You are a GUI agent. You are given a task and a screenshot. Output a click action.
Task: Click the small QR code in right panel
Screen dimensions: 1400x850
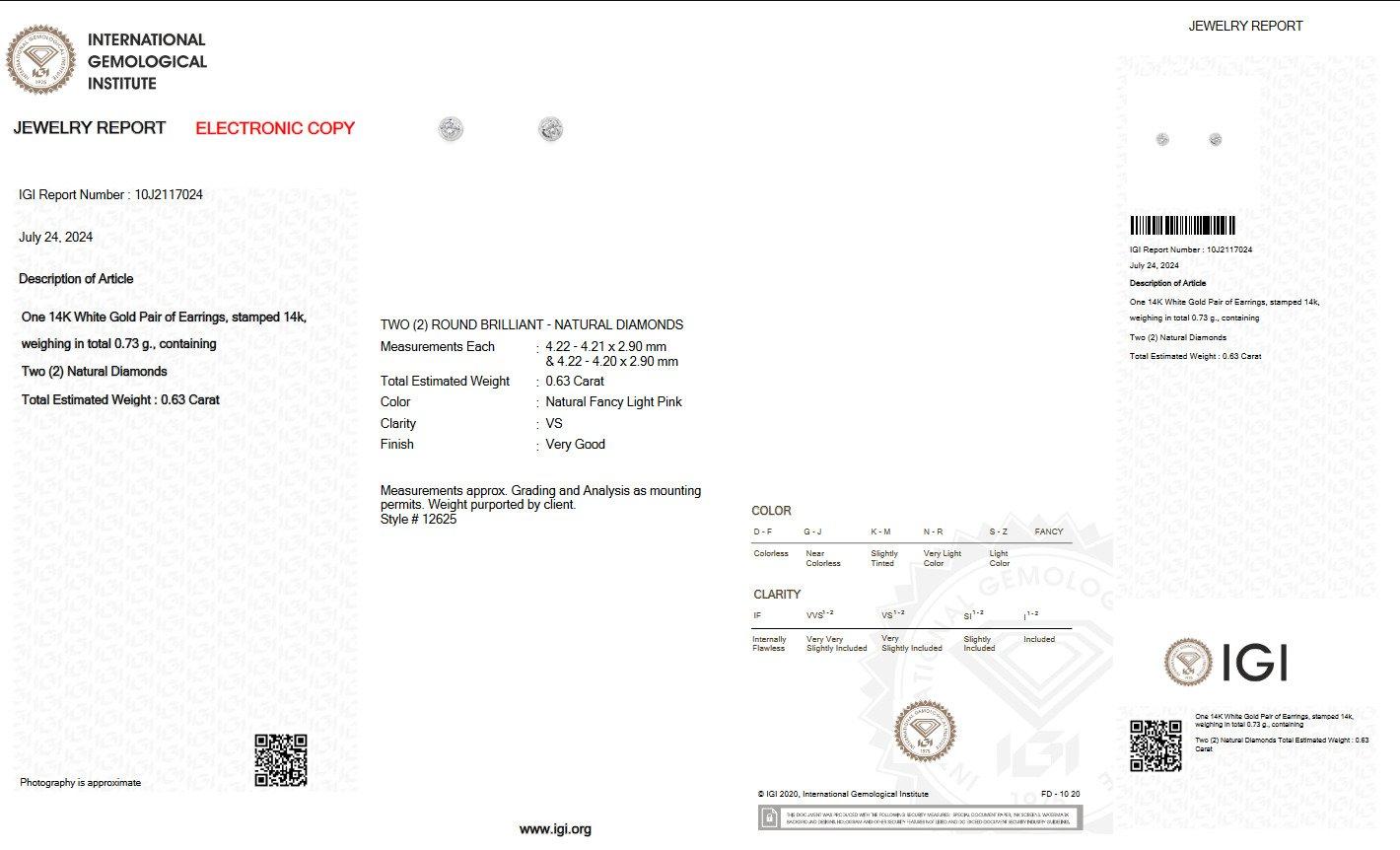click(1155, 745)
